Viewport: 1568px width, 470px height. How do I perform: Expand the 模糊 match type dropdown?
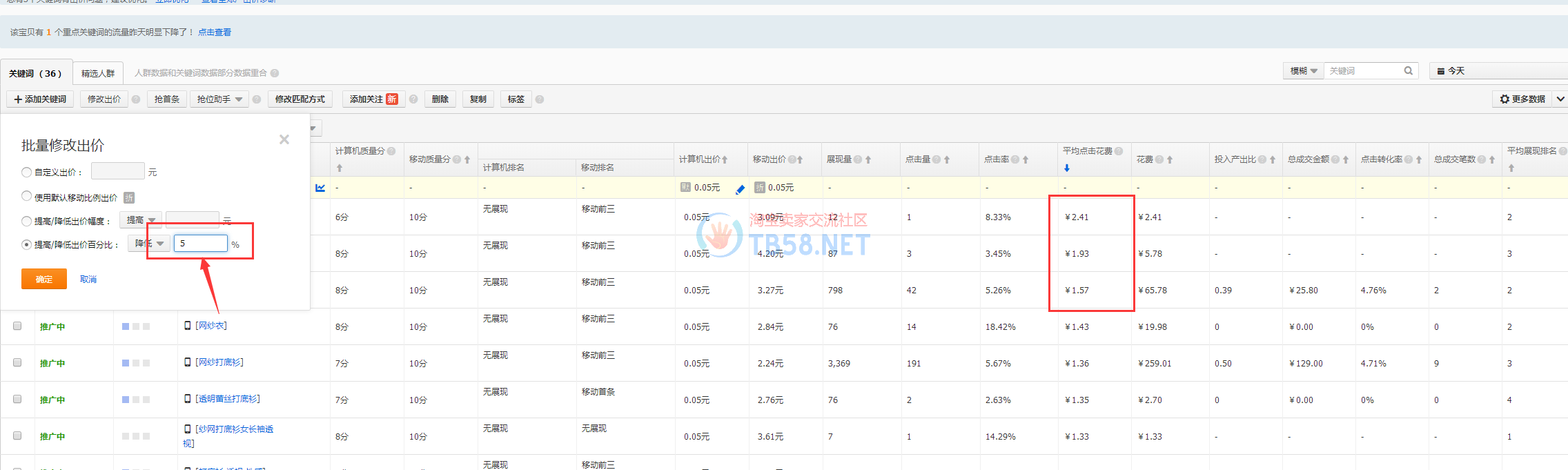coord(1304,71)
